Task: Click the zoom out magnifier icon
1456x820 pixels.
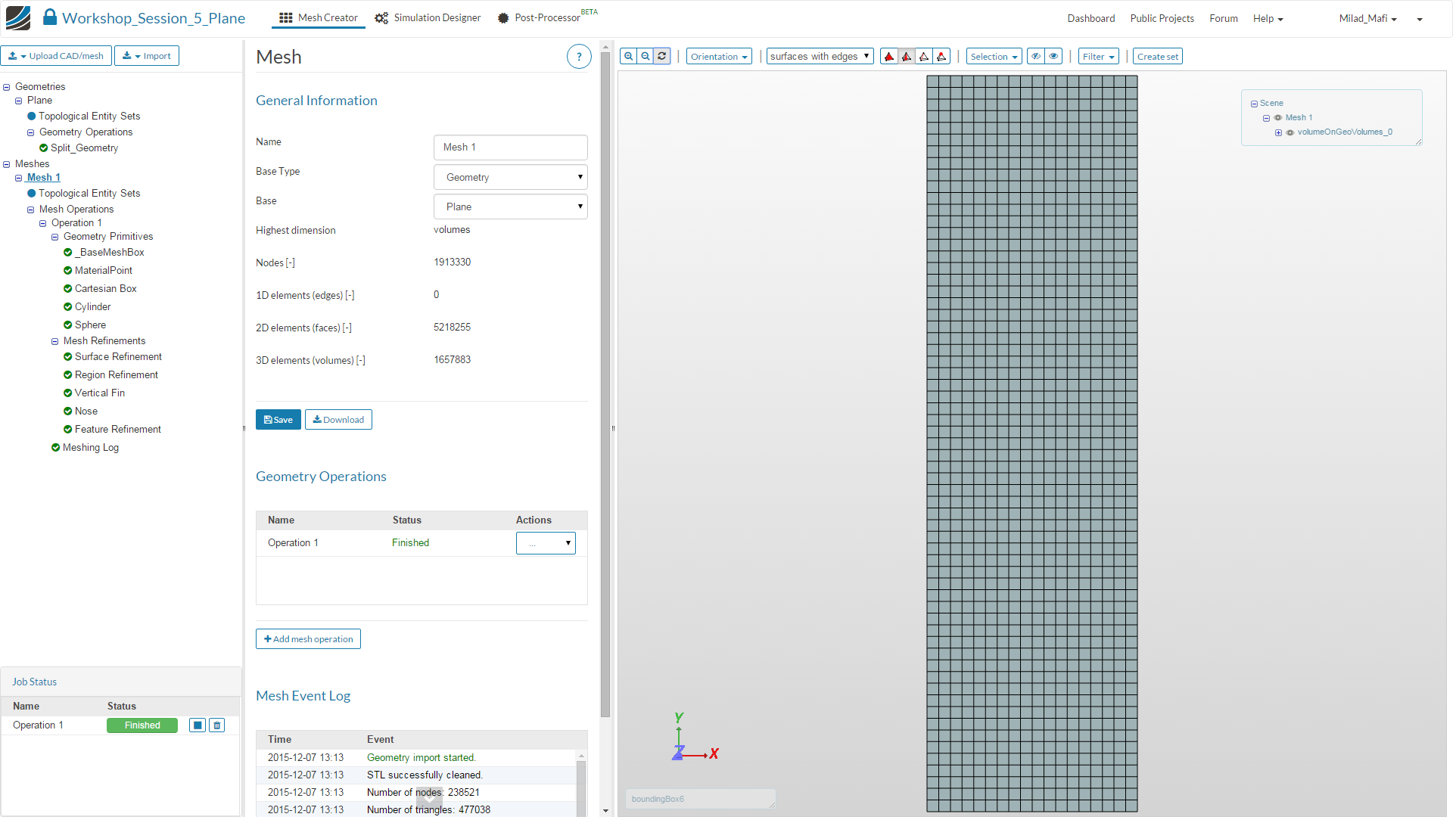Action: coord(646,57)
